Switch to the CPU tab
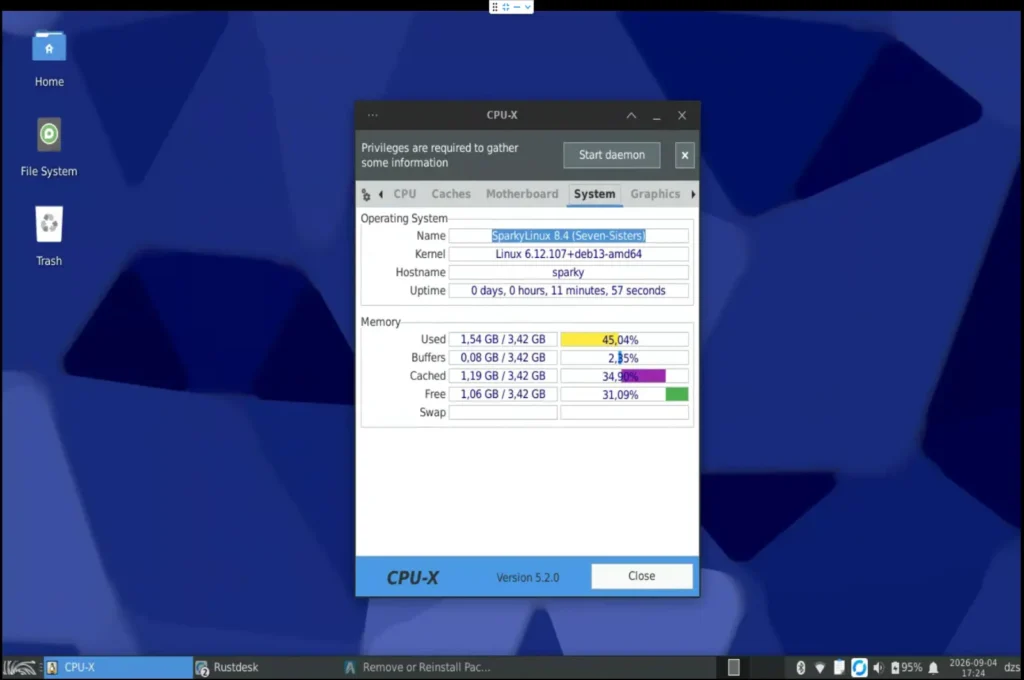 point(404,194)
